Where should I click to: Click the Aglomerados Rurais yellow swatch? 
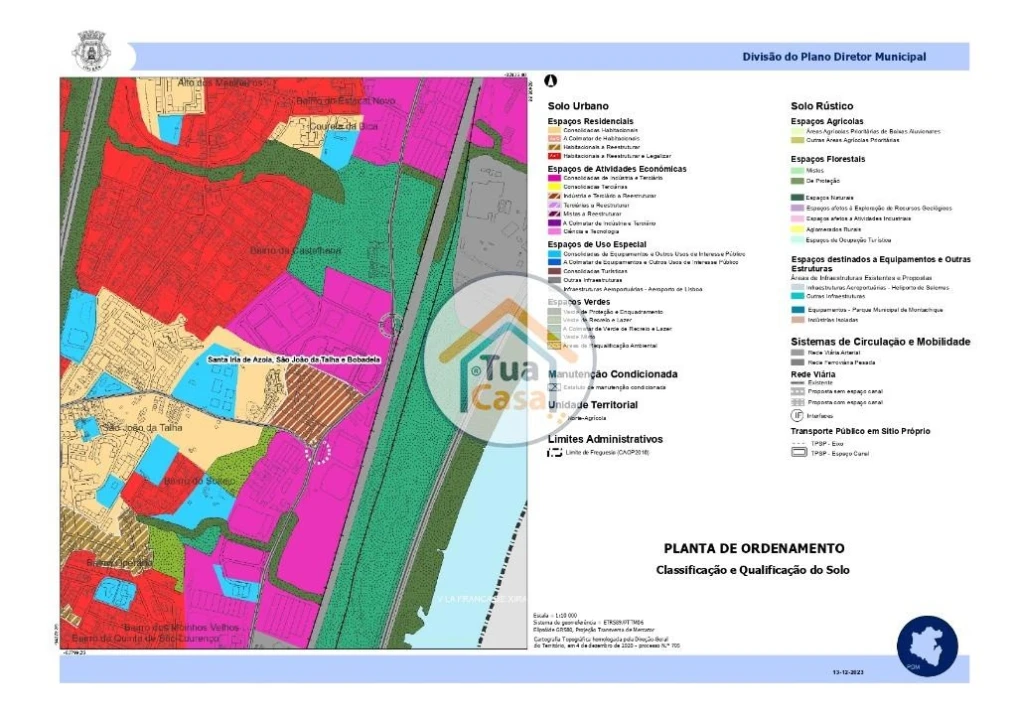coord(797,230)
